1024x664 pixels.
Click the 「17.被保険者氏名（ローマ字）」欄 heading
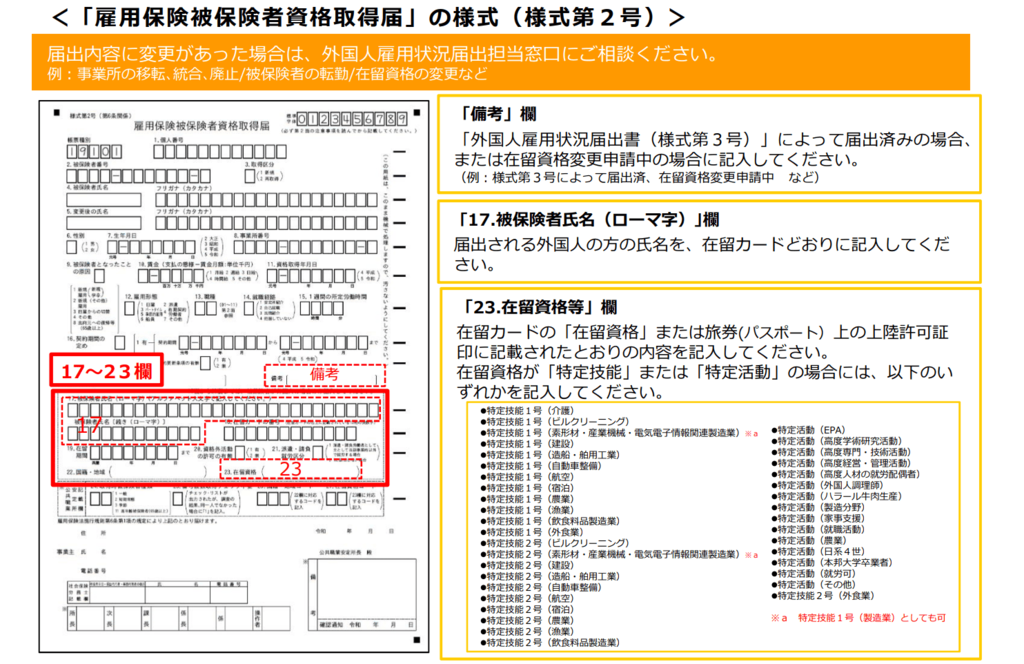click(586, 219)
